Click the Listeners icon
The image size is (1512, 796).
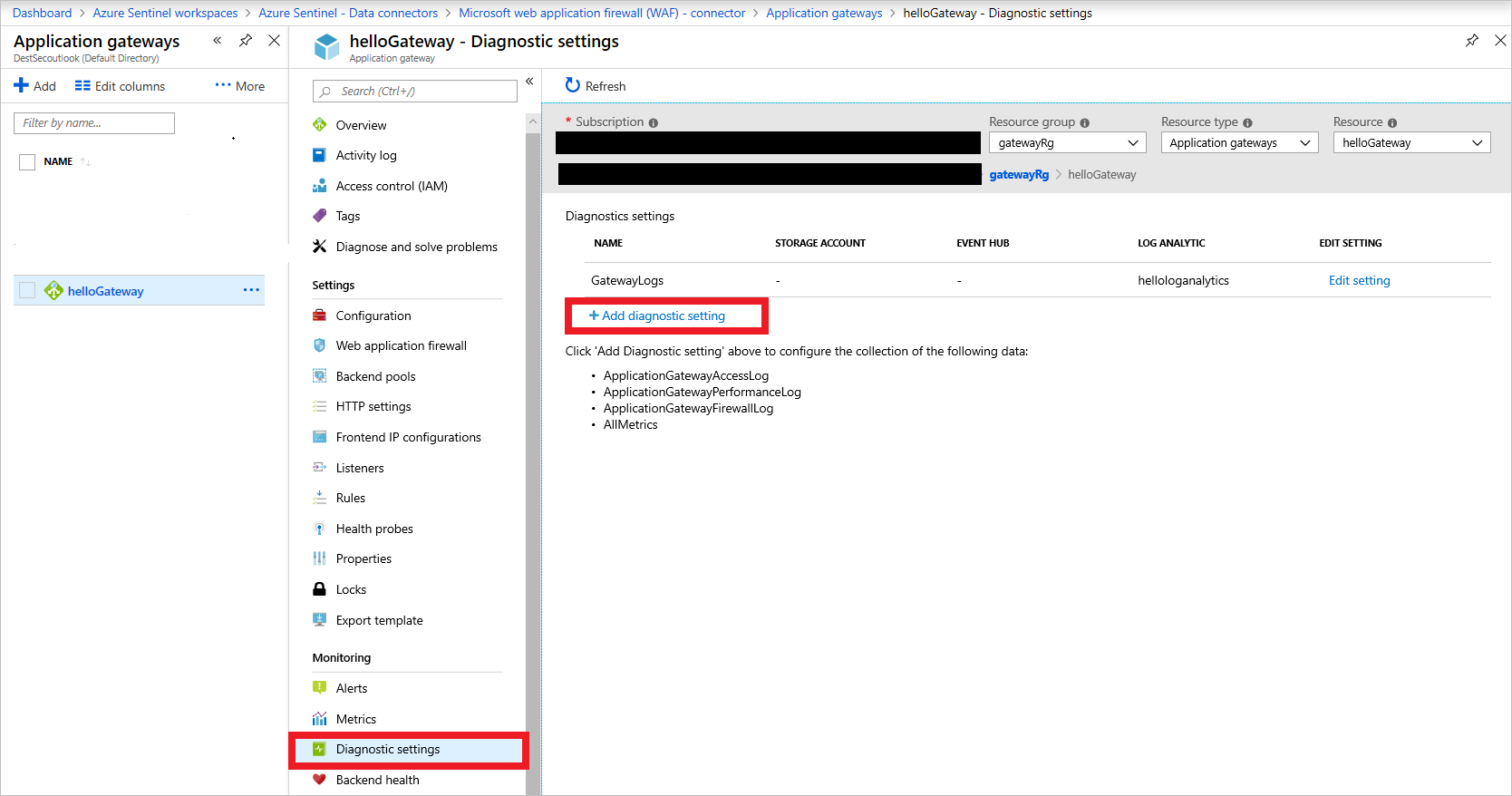click(x=319, y=468)
